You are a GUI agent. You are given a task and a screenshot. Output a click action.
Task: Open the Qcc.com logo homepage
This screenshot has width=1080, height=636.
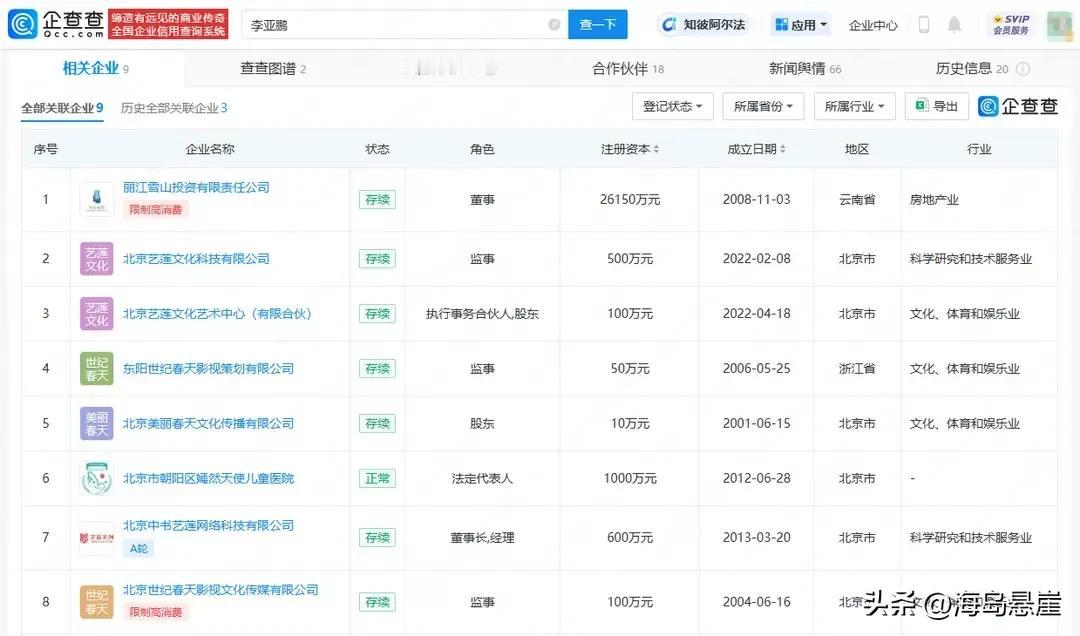[x=56, y=24]
